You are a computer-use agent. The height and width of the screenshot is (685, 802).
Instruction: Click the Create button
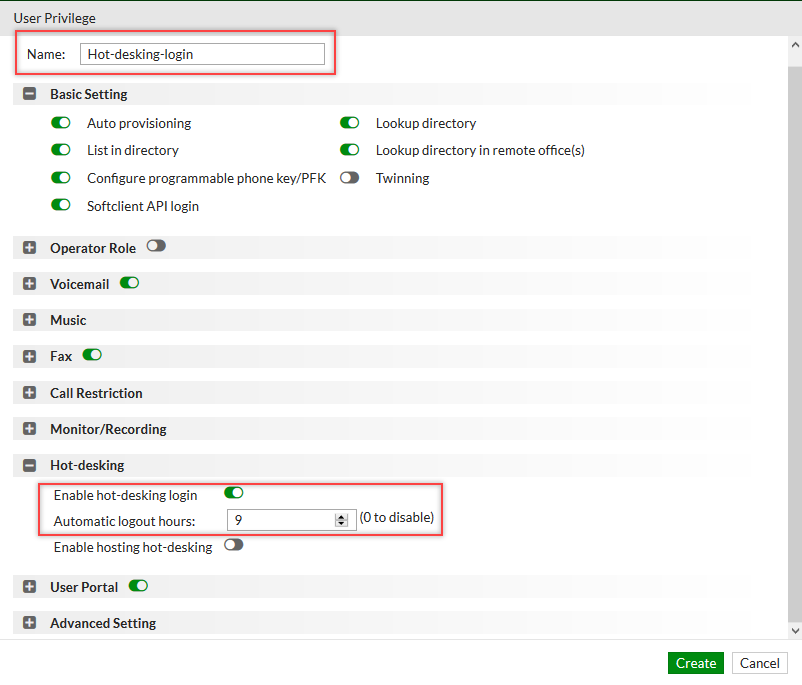[x=695, y=663]
